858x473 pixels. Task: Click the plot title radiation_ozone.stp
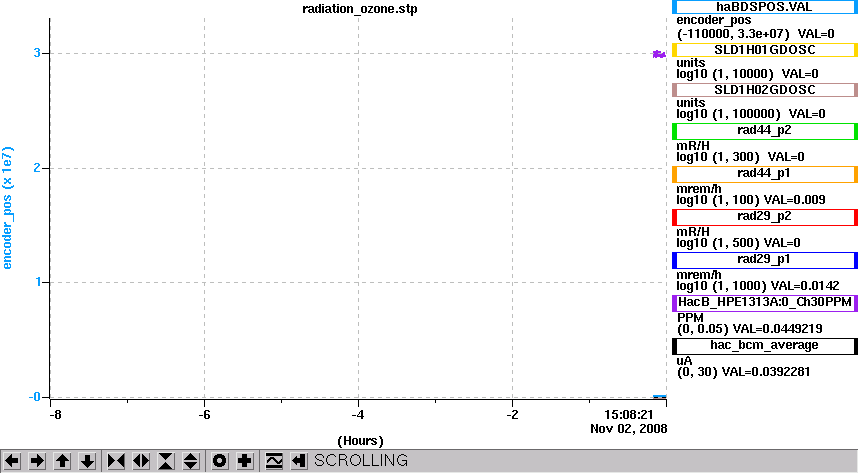pos(360,9)
